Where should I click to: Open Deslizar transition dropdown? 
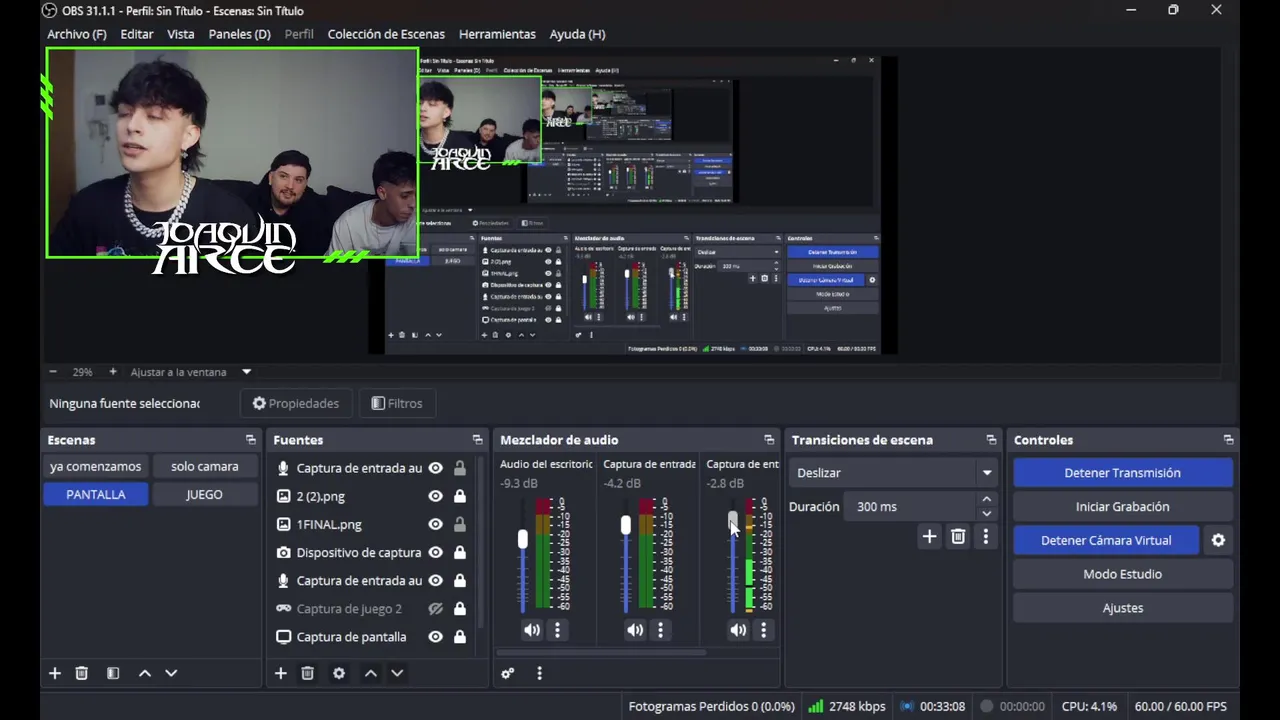[894, 473]
